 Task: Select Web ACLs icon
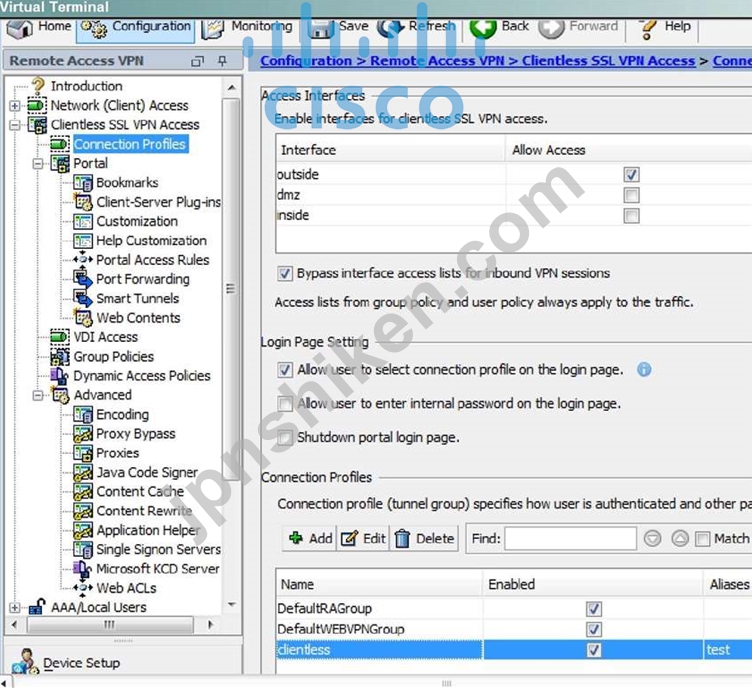tap(83, 588)
